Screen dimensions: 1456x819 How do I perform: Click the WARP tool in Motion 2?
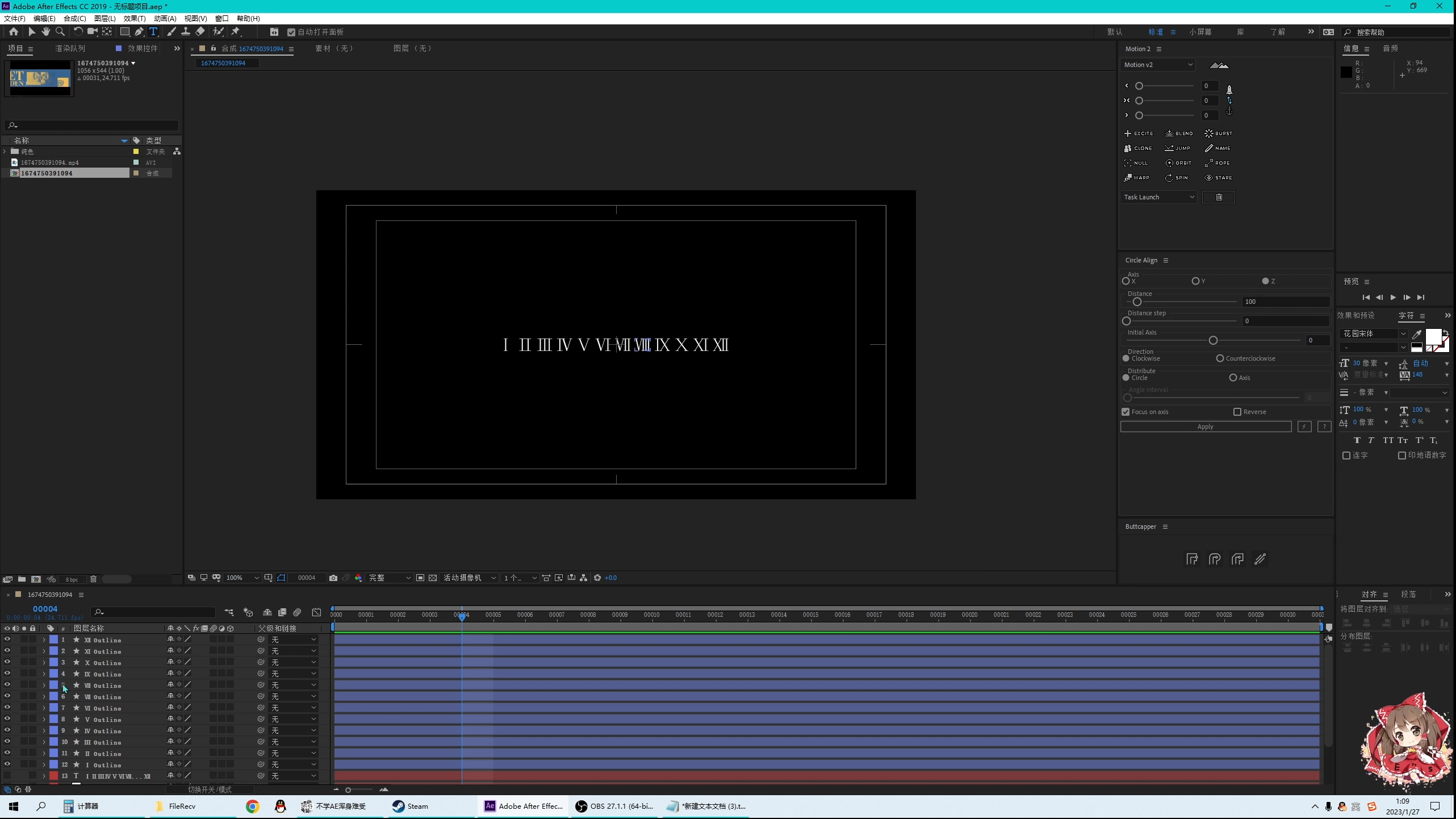pos(1136,178)
